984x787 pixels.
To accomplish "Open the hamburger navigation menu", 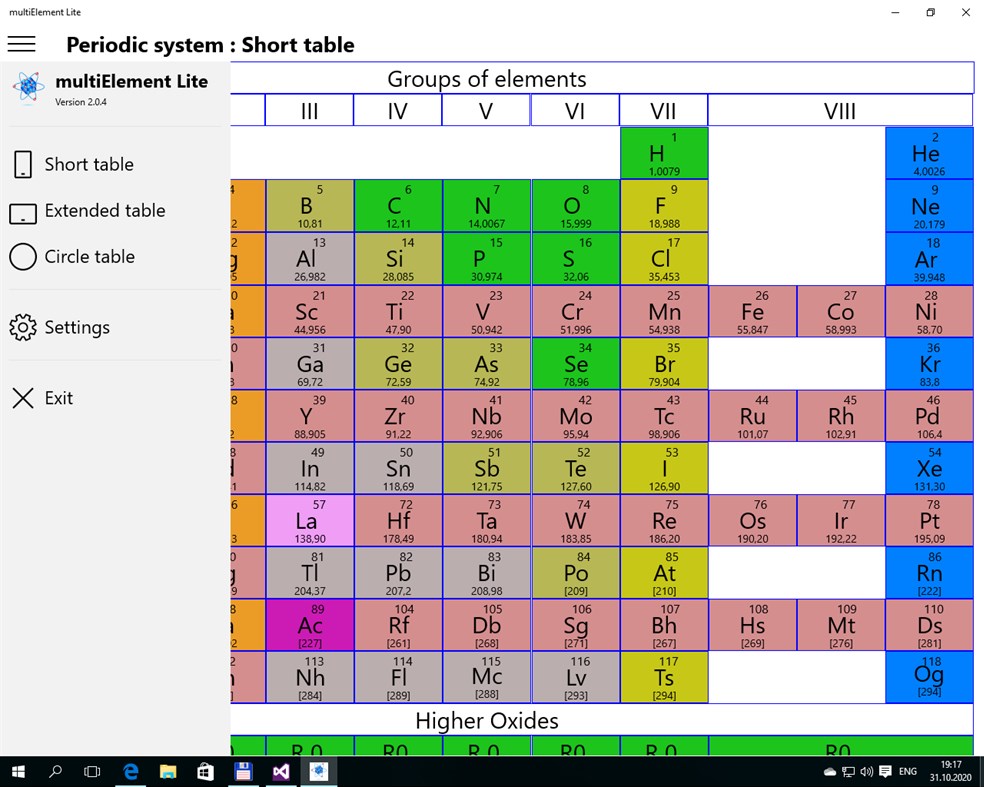I will 22,43.
